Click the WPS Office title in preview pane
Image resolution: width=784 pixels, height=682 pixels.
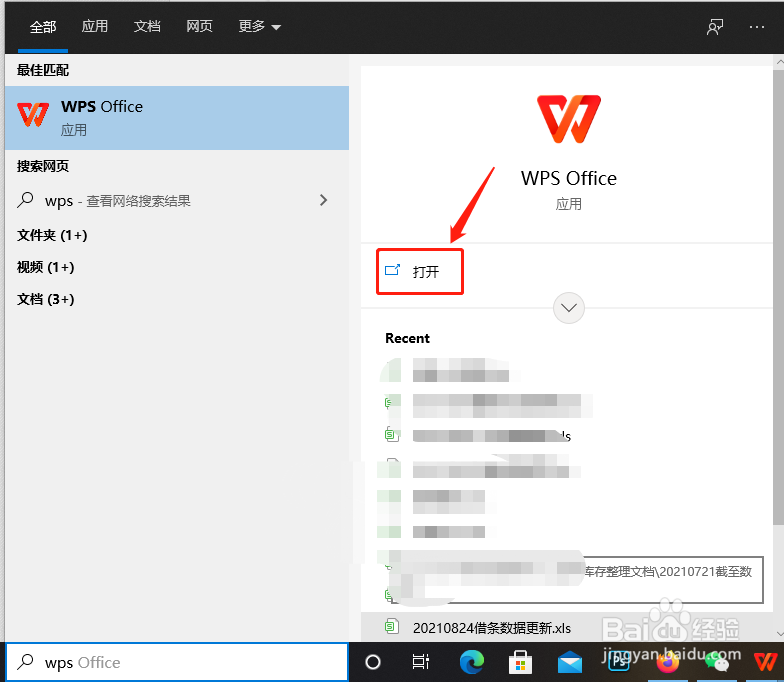point(568,178)
